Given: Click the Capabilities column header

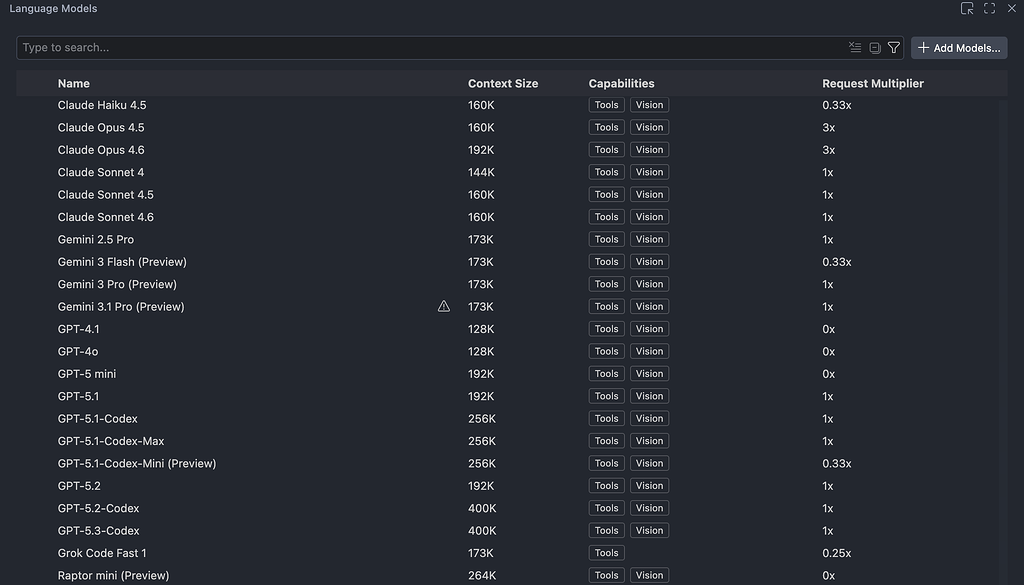Looking at the screenshot, I should pyautogui.click(x=621, y=84).
